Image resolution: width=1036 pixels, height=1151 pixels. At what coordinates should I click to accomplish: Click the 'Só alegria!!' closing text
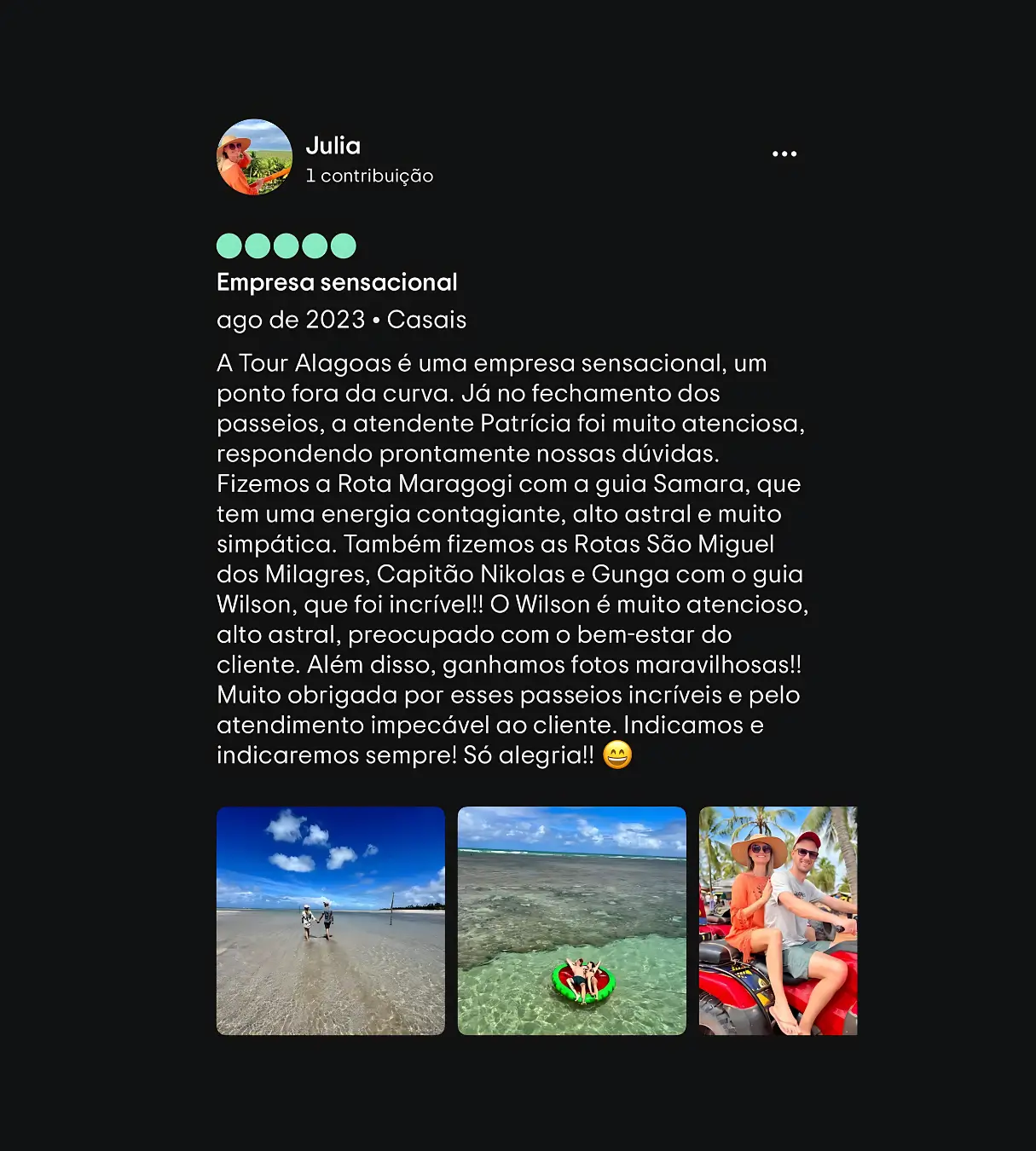pos(529,755)
